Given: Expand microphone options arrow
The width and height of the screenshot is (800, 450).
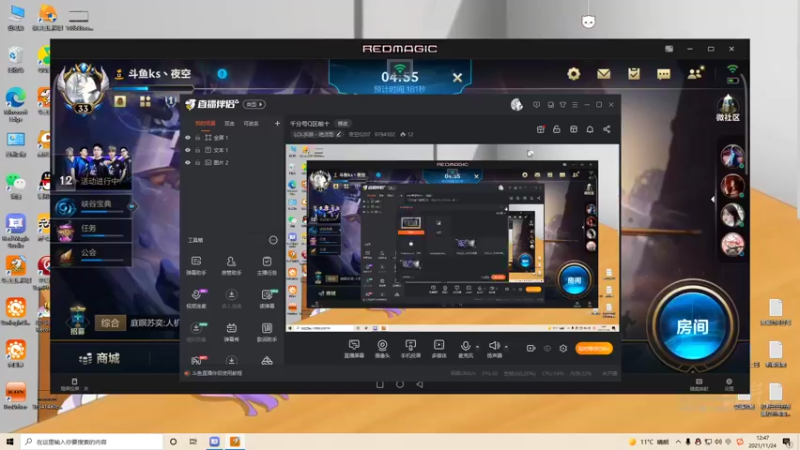Looking at the screenshot, I should [x=477, y=347].
